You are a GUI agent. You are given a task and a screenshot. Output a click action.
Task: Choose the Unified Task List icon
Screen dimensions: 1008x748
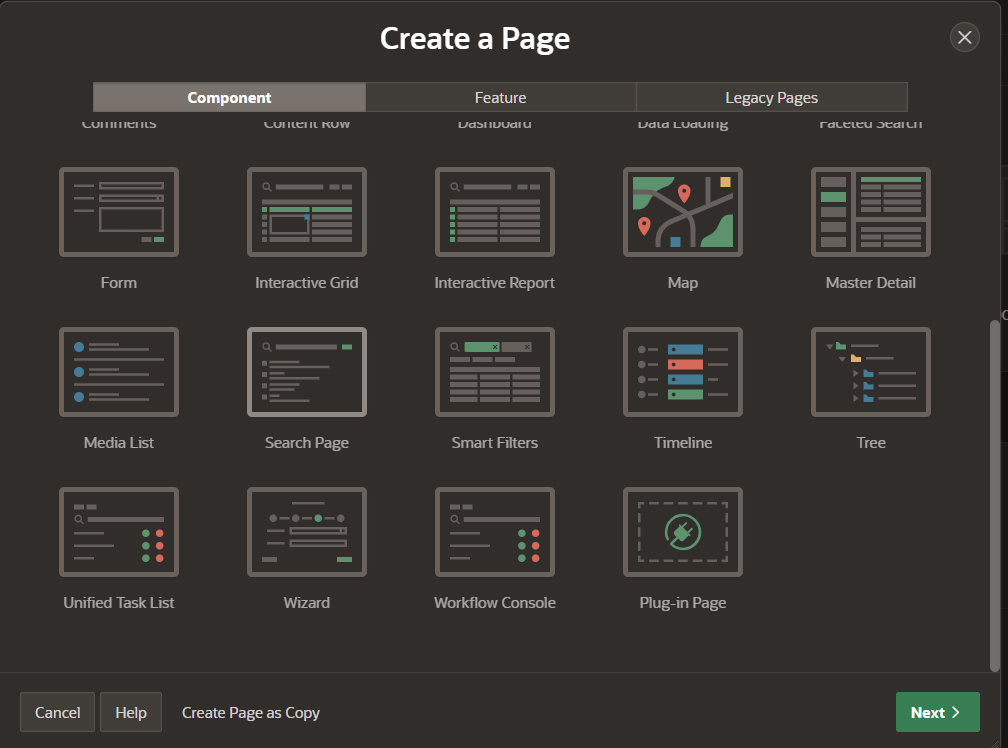pos(118,532)
